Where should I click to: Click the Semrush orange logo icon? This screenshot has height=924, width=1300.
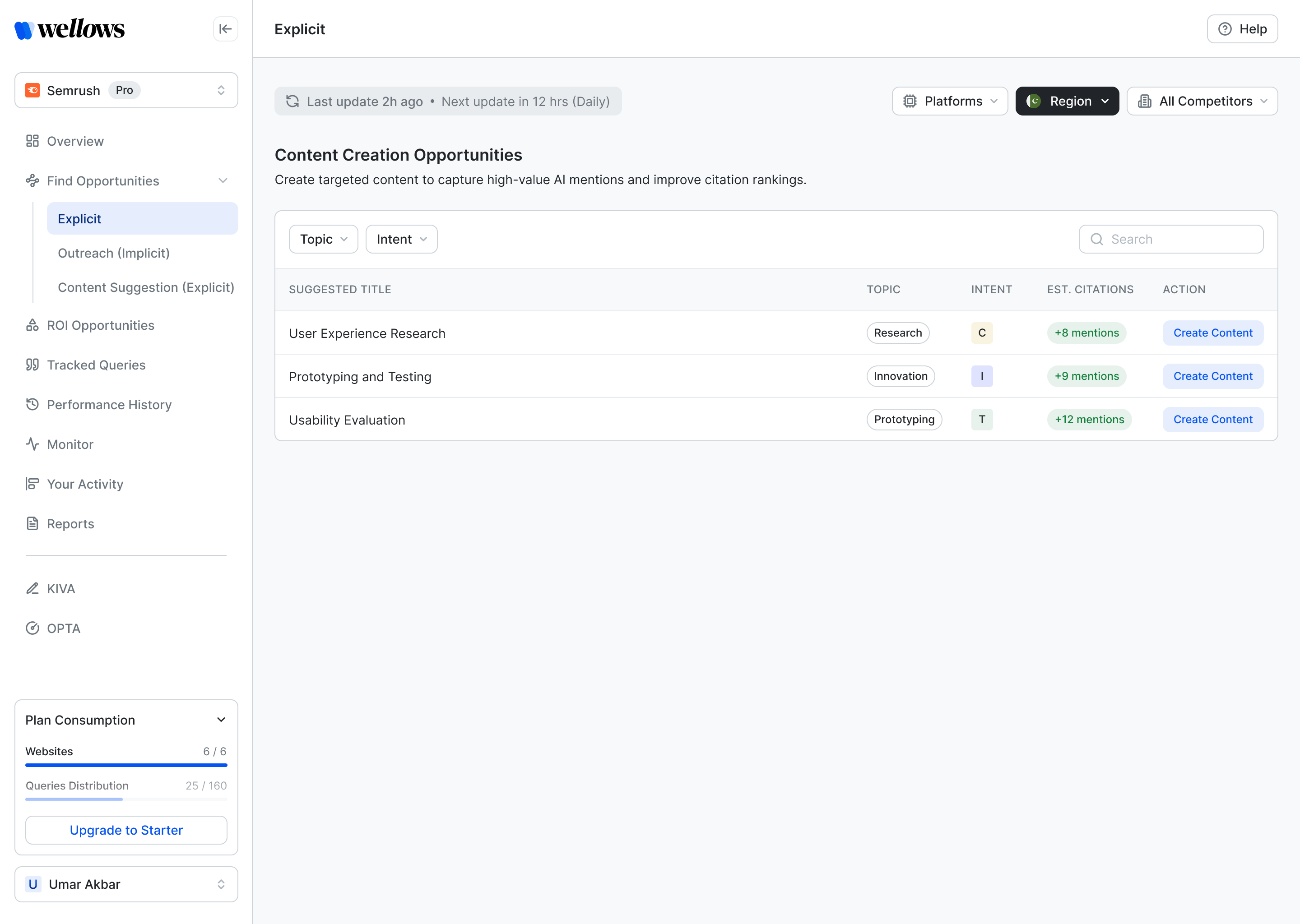(33, 91)
